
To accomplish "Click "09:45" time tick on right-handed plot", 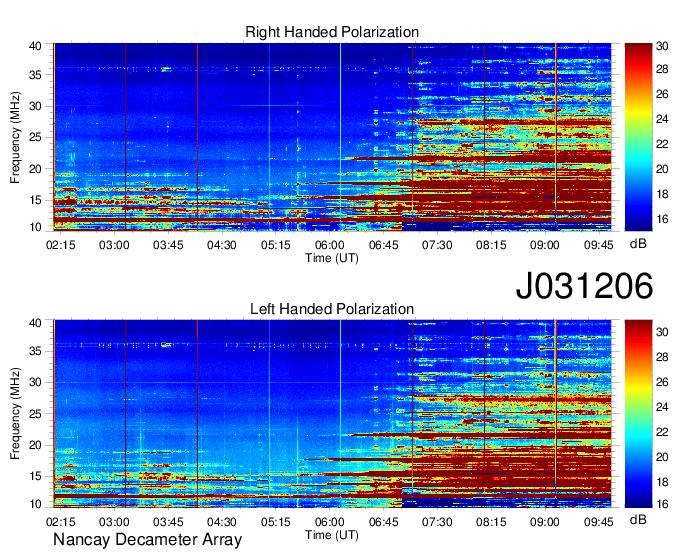I will (598, 245).
